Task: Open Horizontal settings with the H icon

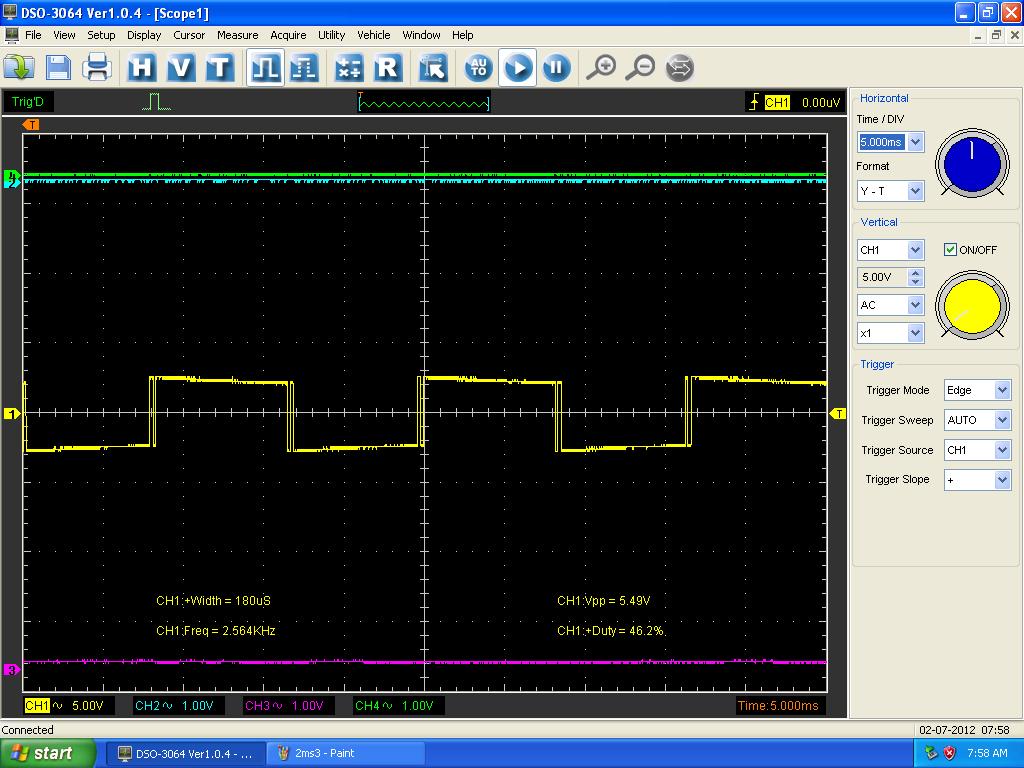Action: tap(142, 68)
